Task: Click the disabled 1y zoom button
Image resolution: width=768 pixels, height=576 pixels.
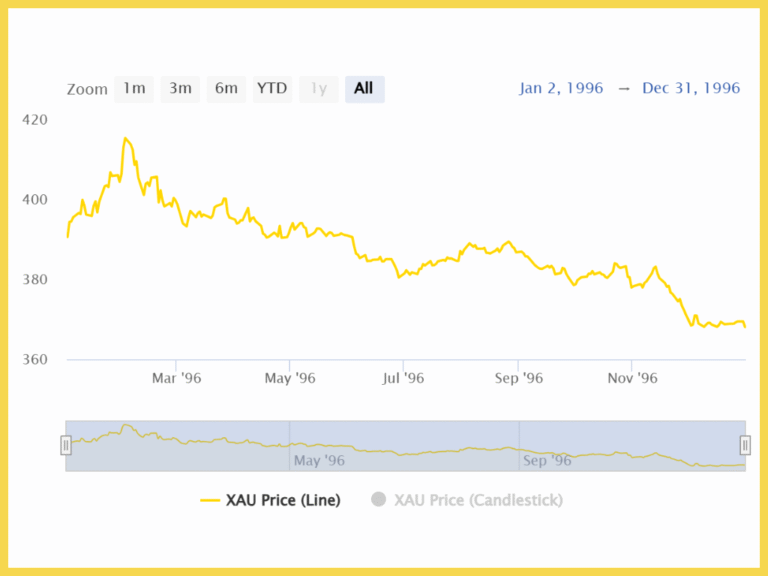Action: tap(318, 89)
